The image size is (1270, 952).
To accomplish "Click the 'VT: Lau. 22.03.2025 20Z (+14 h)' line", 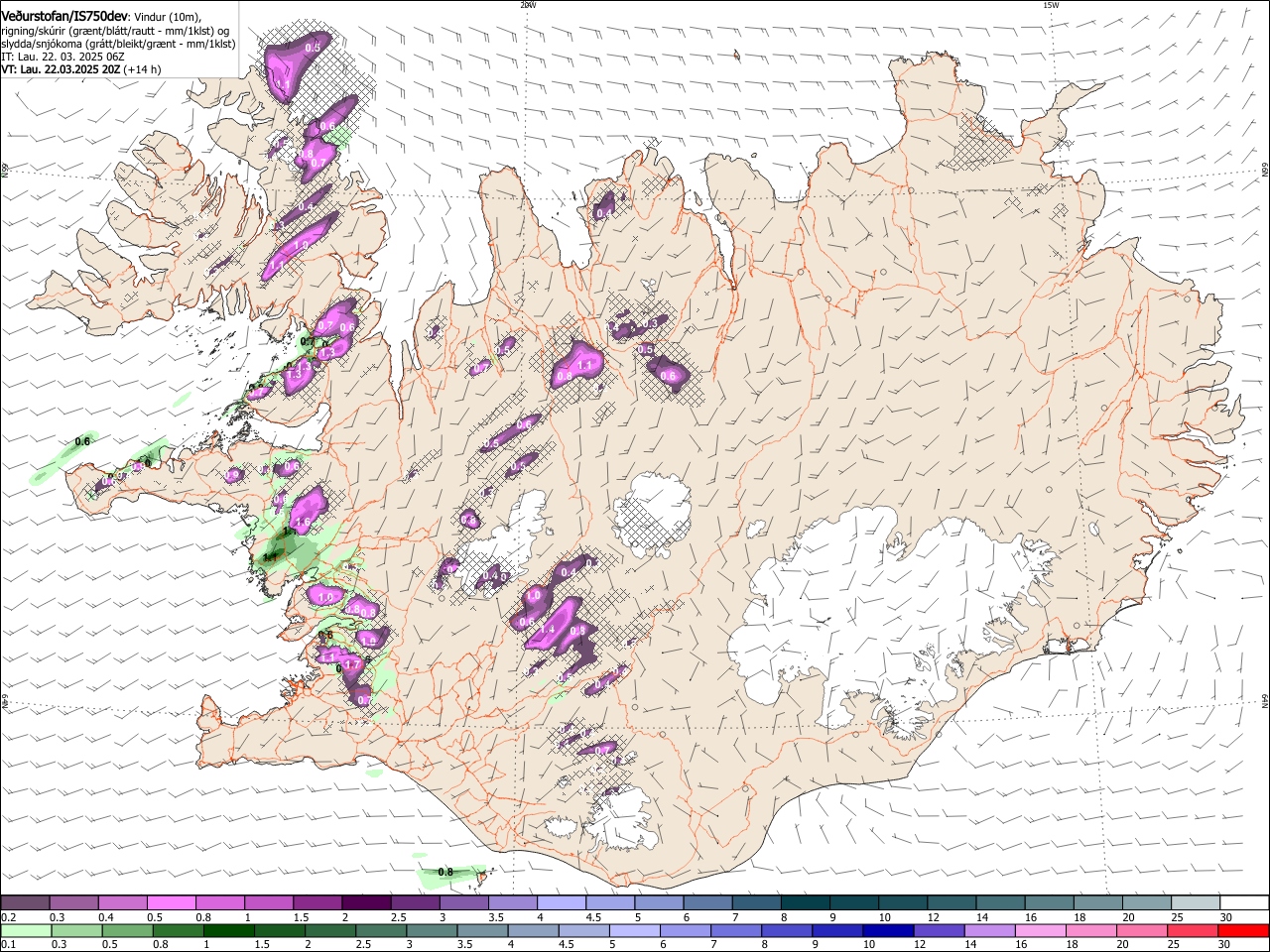I will pos(81,69).
